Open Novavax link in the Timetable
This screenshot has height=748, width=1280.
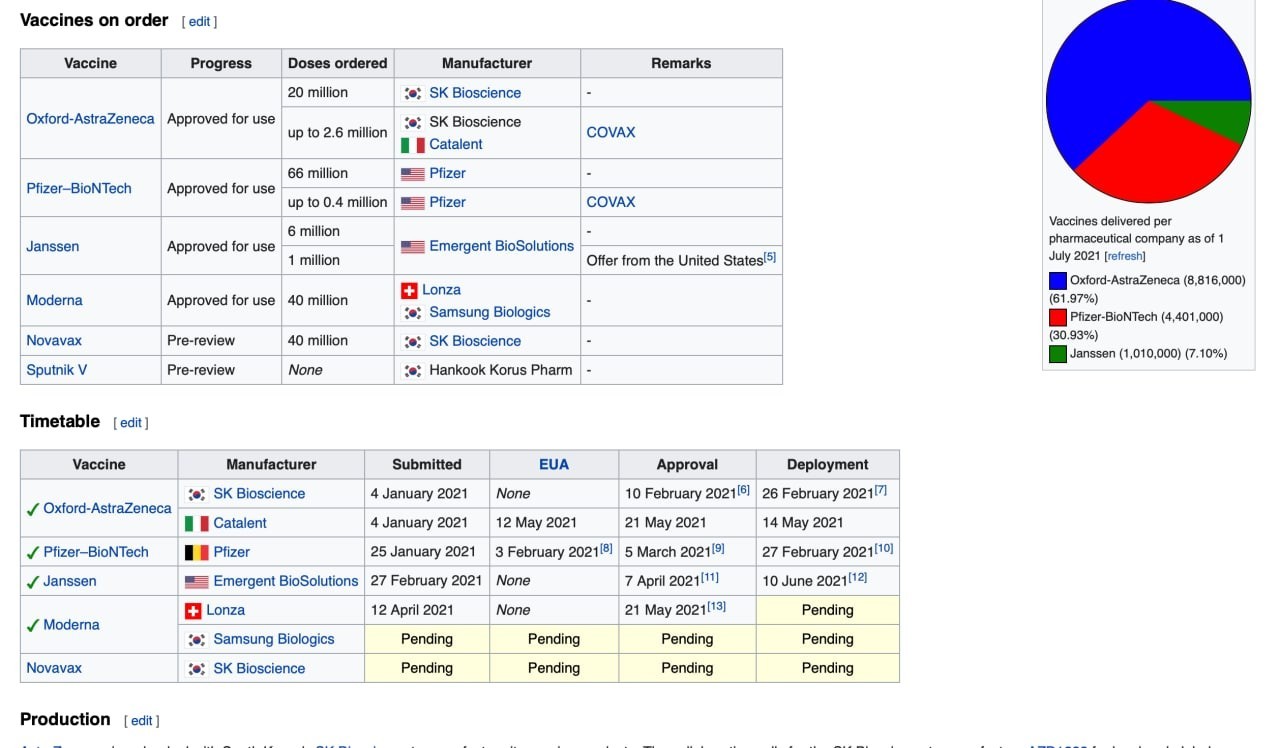(x=54, y=668)
